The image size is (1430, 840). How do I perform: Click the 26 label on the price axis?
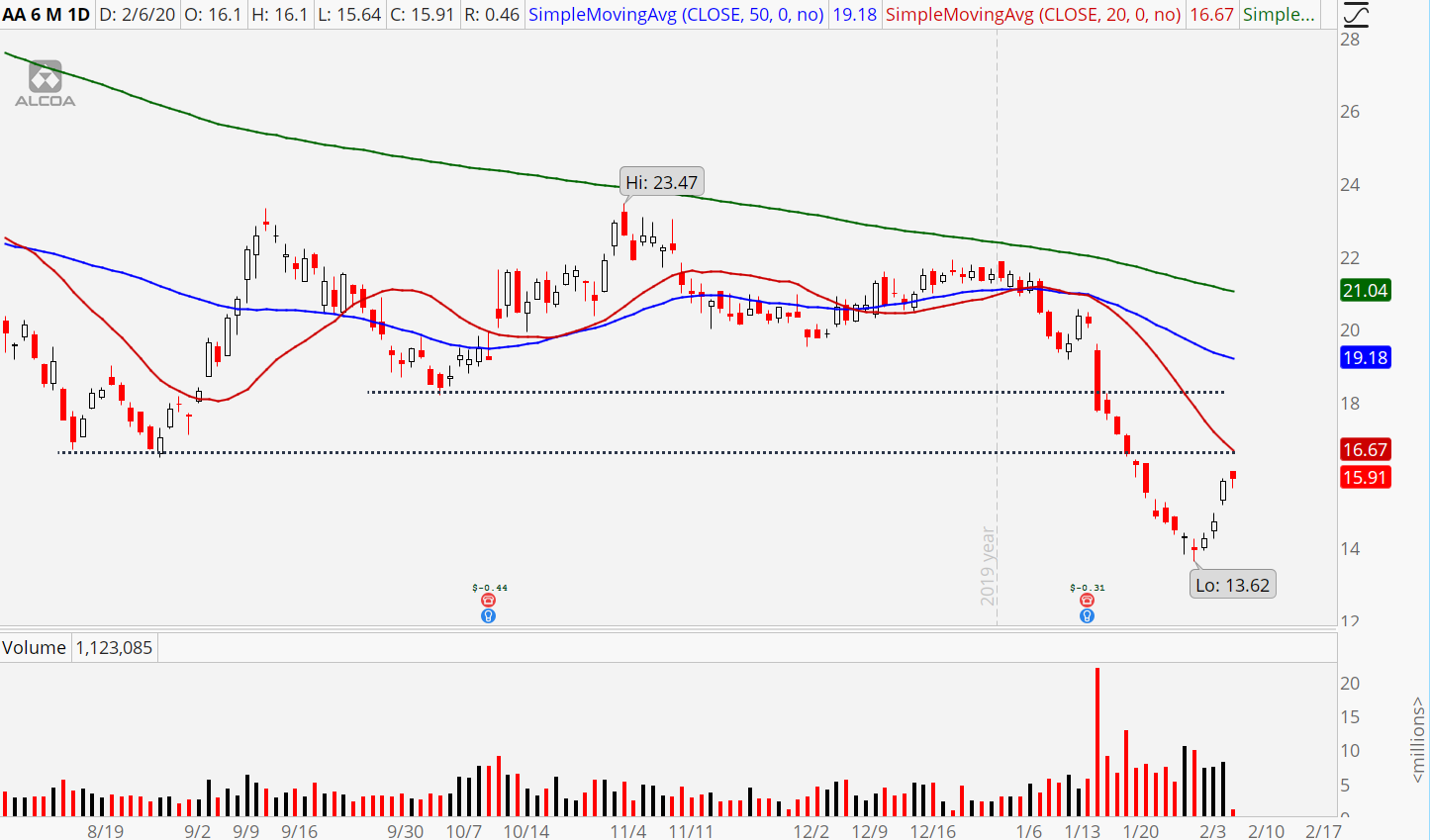coord(1350,112)
